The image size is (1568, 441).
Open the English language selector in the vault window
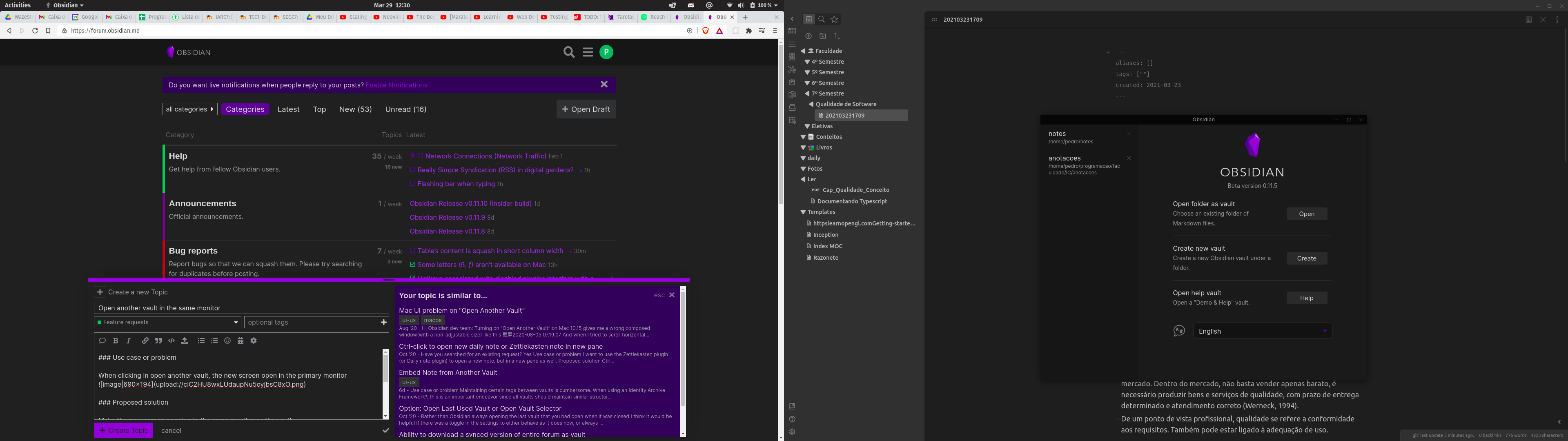click(1263, 331)
